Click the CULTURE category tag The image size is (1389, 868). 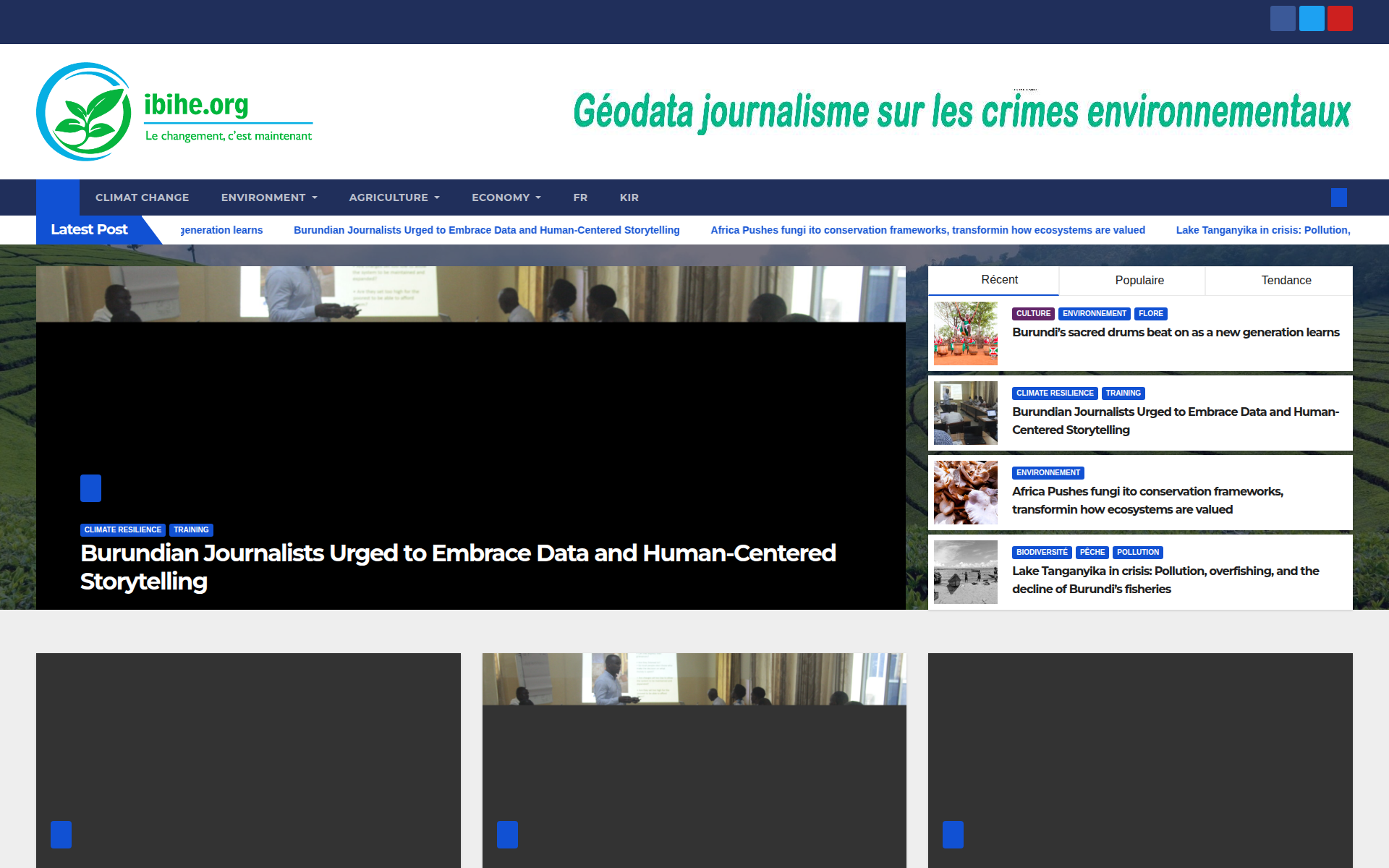(x=1033, y=314)
